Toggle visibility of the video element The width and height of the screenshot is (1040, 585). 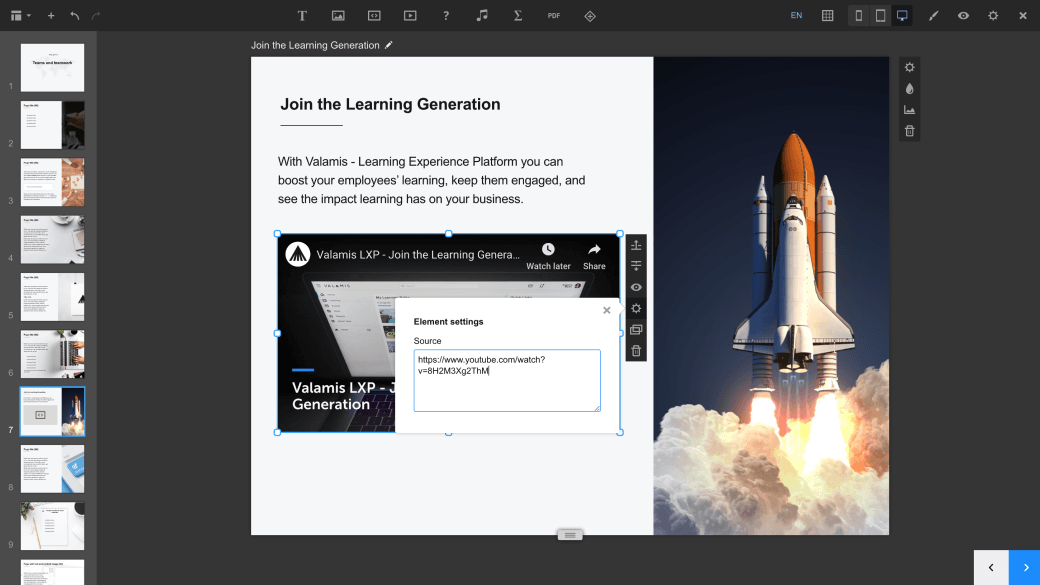[x=636, y=287]
